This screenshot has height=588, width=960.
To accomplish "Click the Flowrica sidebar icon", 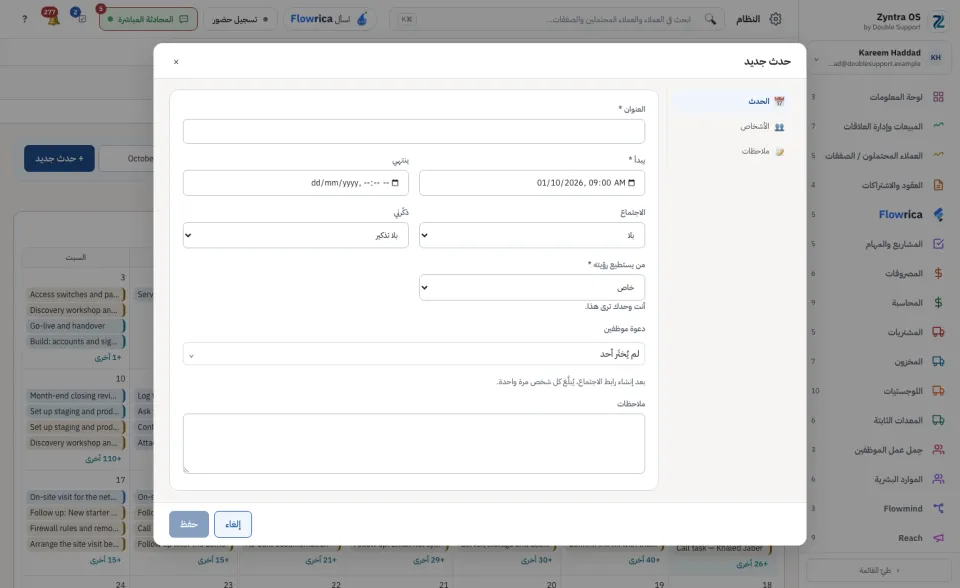I will [x=938, y=214].
